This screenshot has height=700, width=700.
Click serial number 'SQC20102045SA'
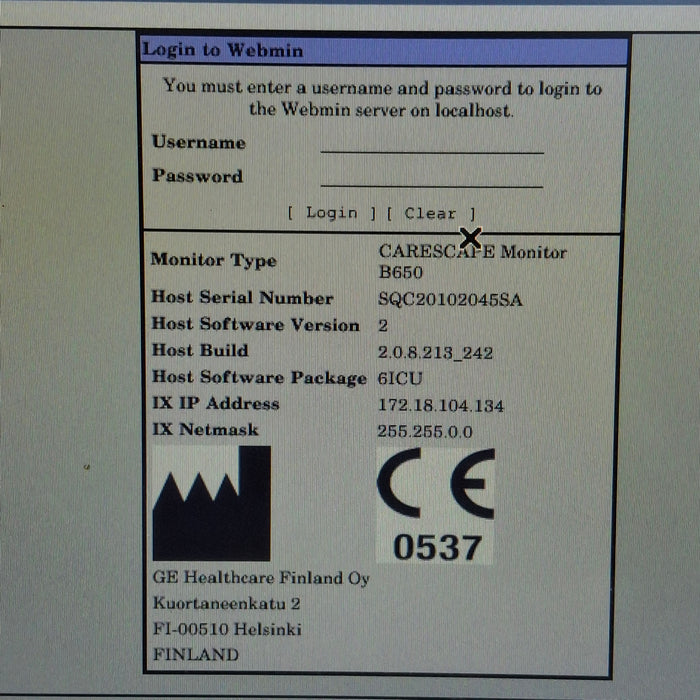point(450,299)
